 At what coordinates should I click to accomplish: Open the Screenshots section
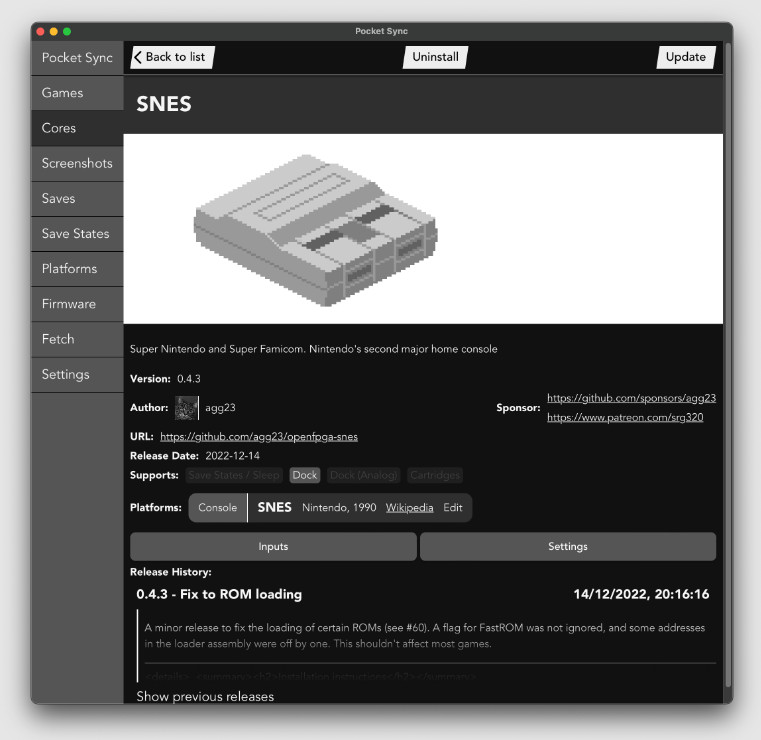[x=77, y=164]
